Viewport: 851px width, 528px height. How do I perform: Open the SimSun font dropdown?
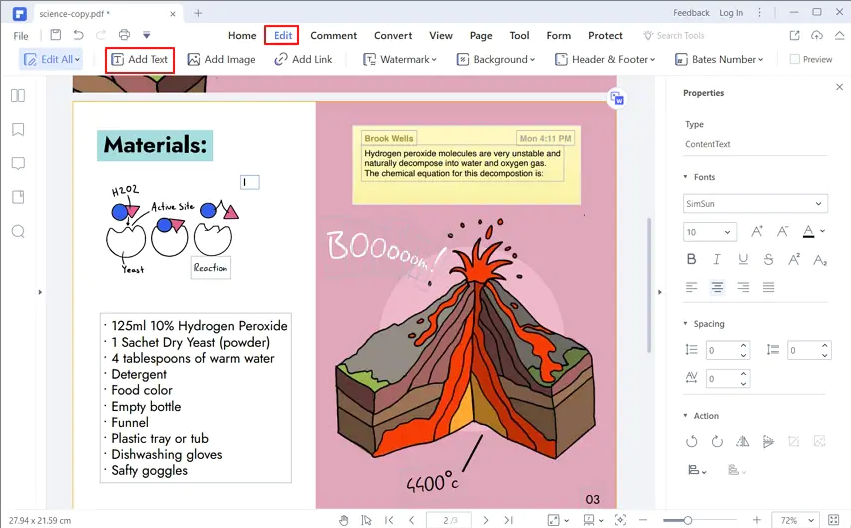tap(755, 203)
